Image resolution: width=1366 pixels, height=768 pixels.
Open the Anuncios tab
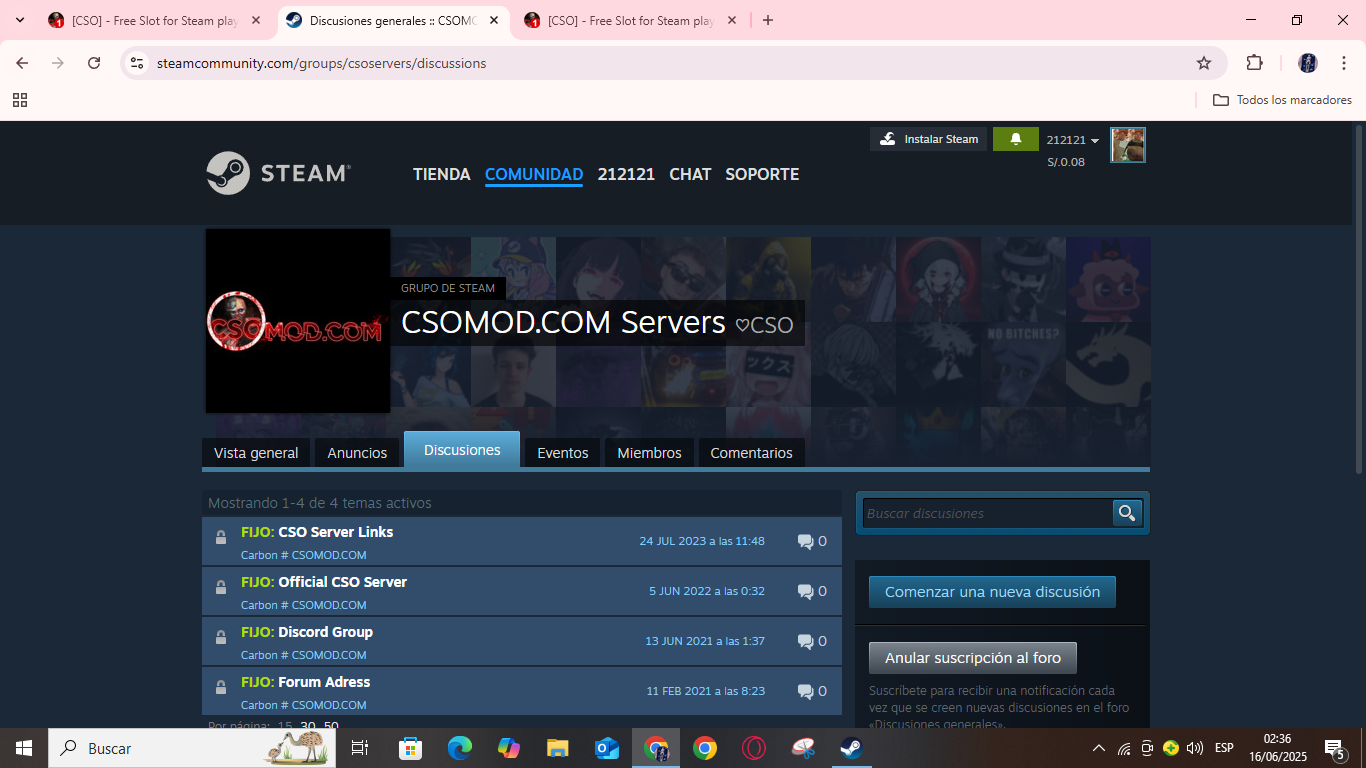click(357, 453)
